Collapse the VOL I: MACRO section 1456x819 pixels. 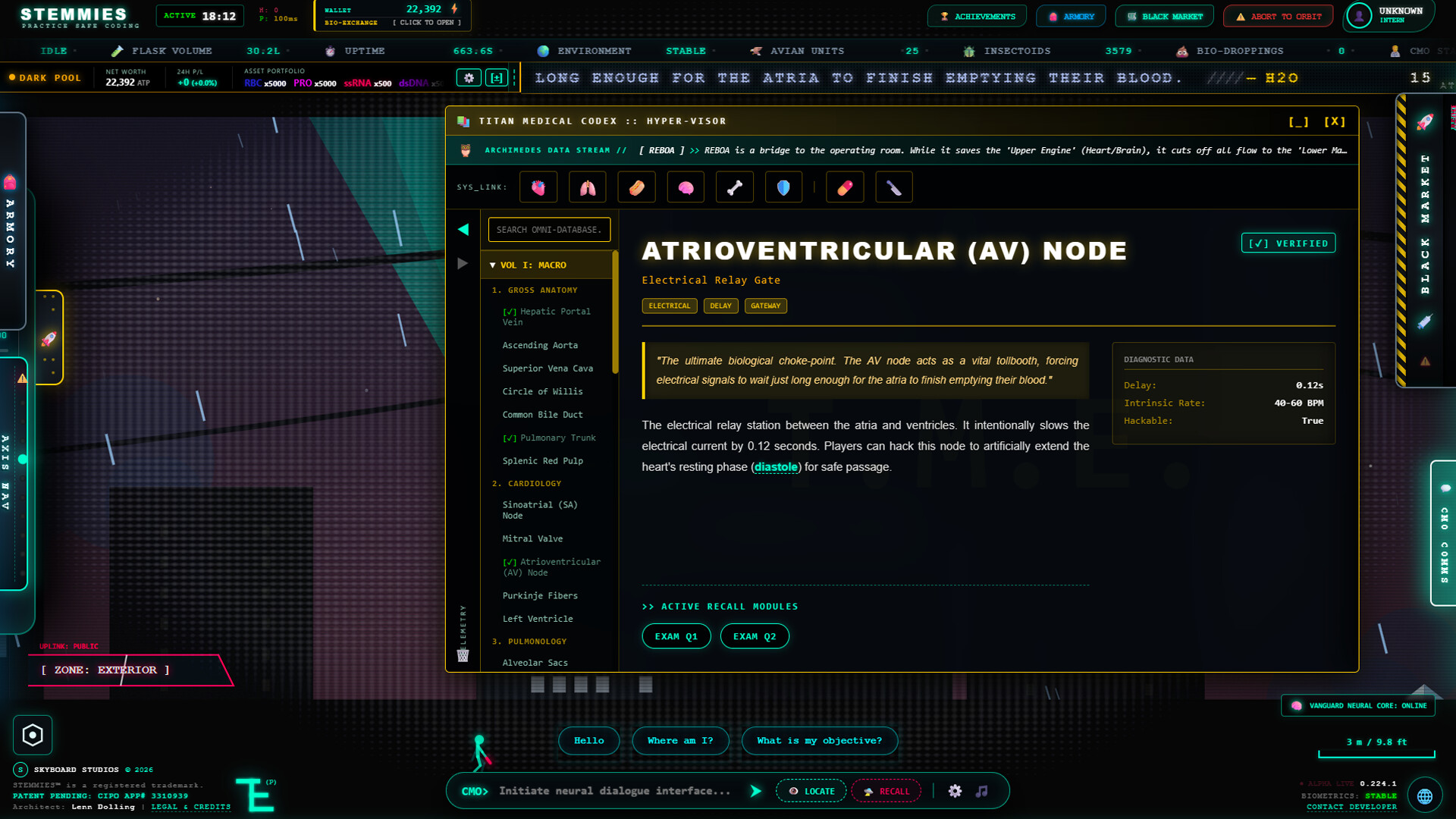[546, 265]
